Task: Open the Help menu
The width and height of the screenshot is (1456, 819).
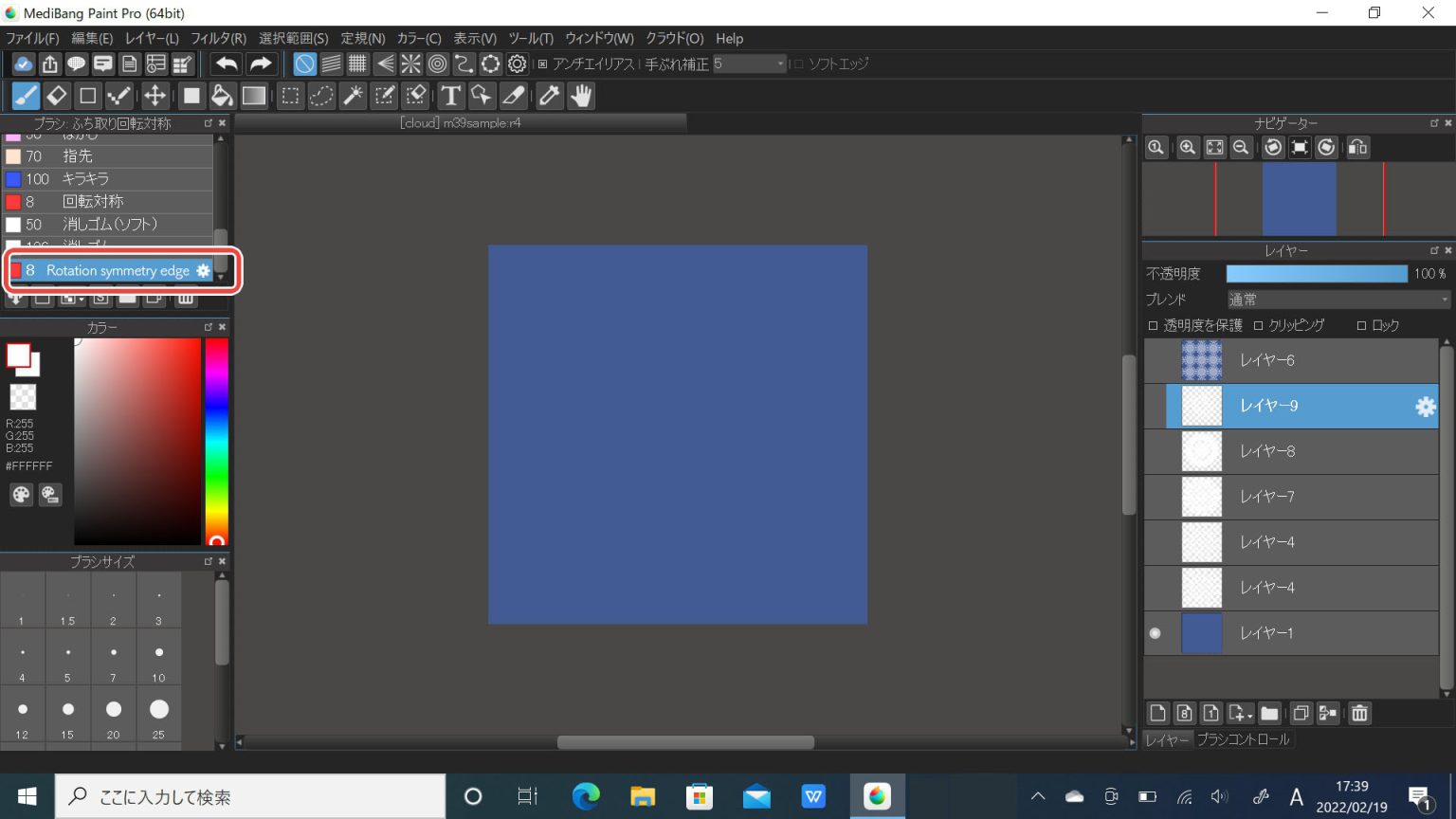Action: [x=729, y=38]
